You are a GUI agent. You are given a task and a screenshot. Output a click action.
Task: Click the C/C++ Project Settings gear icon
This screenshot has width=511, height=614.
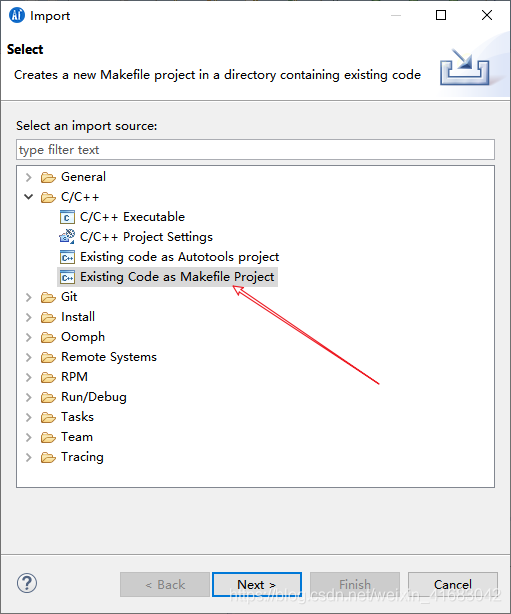pos(67,237)
